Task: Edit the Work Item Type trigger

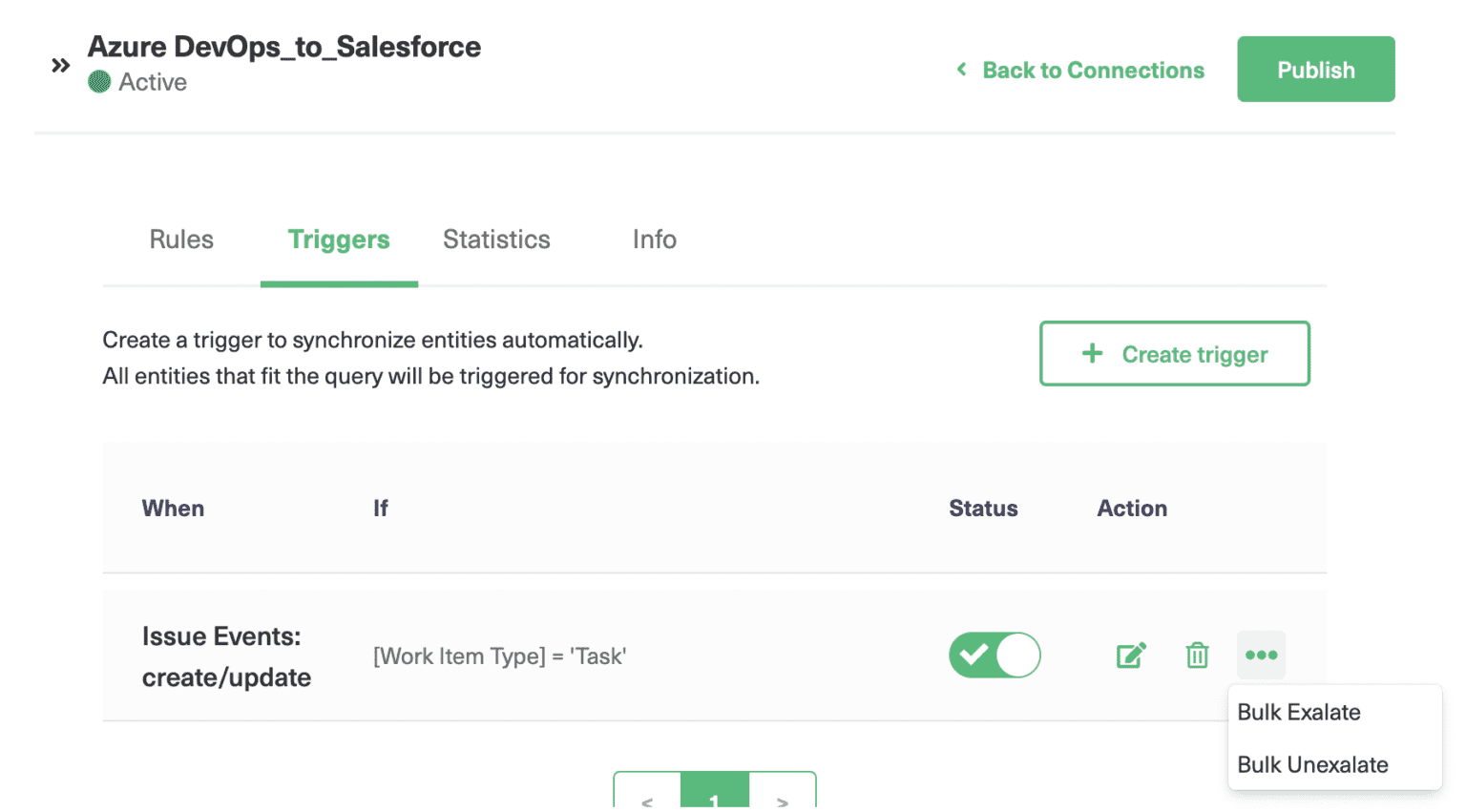Action: [x=1131, y=656]
